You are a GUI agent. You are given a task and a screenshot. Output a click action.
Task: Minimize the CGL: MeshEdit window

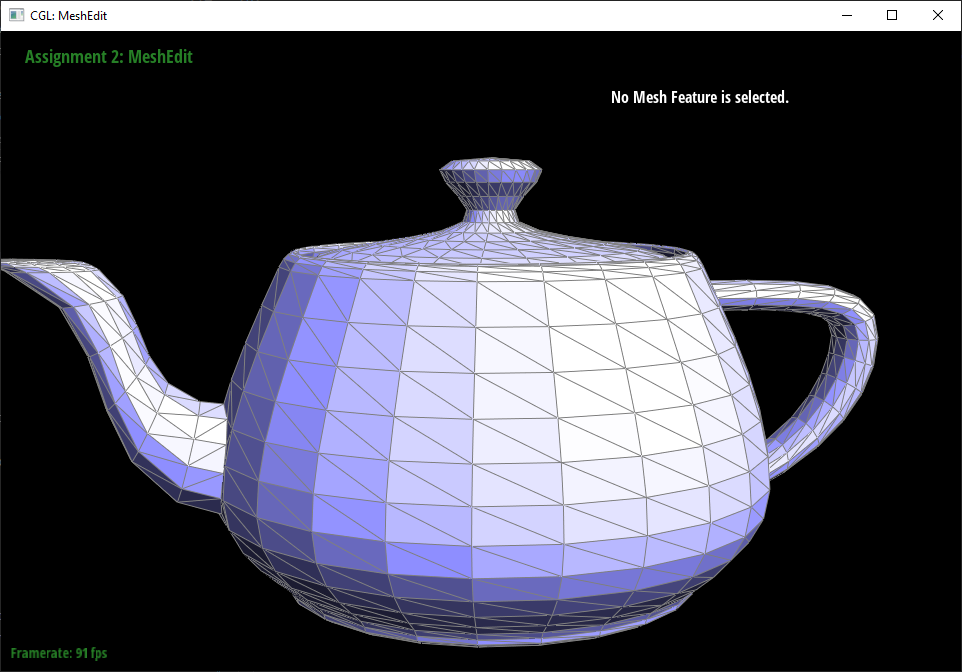click(846, 15)
